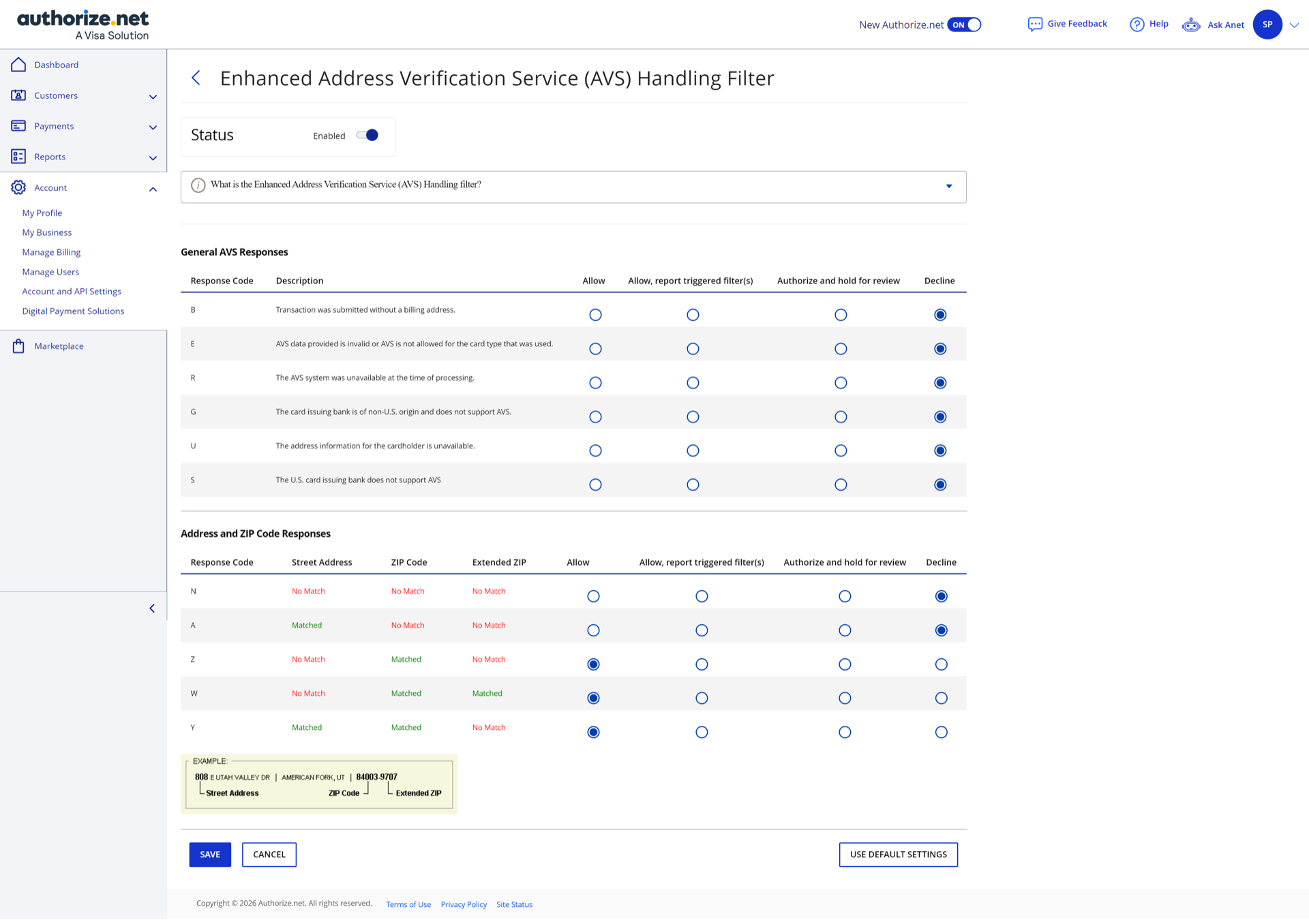Image resolution: width=1309 pixels, height=924 pixels.
Task: Click the Payments card icon
Action: pyautogui.click(x=18, y=126)
